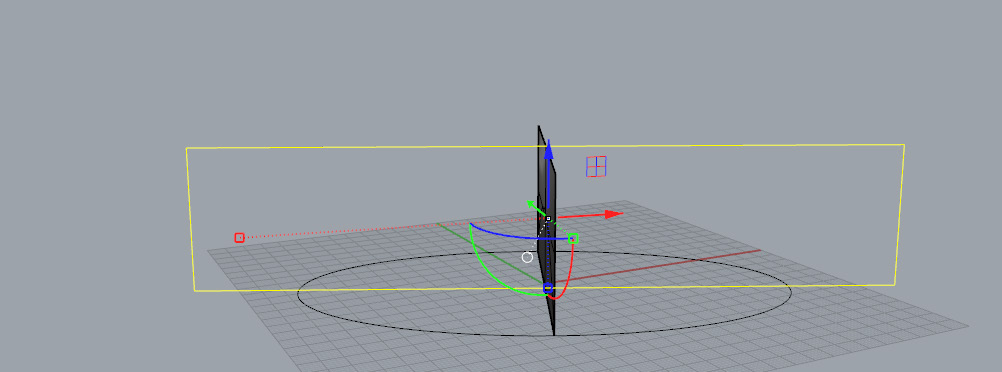Click the blue Z-axis move arrow
The image size is (1002, 372).
click(x=548, y=151)
